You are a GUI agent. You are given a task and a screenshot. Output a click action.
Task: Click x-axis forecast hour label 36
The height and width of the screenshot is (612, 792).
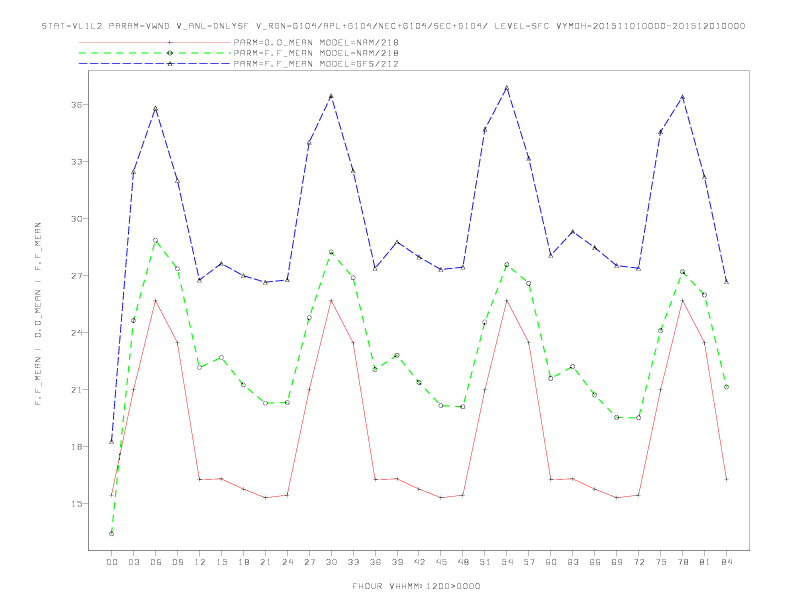click(375, 562)
